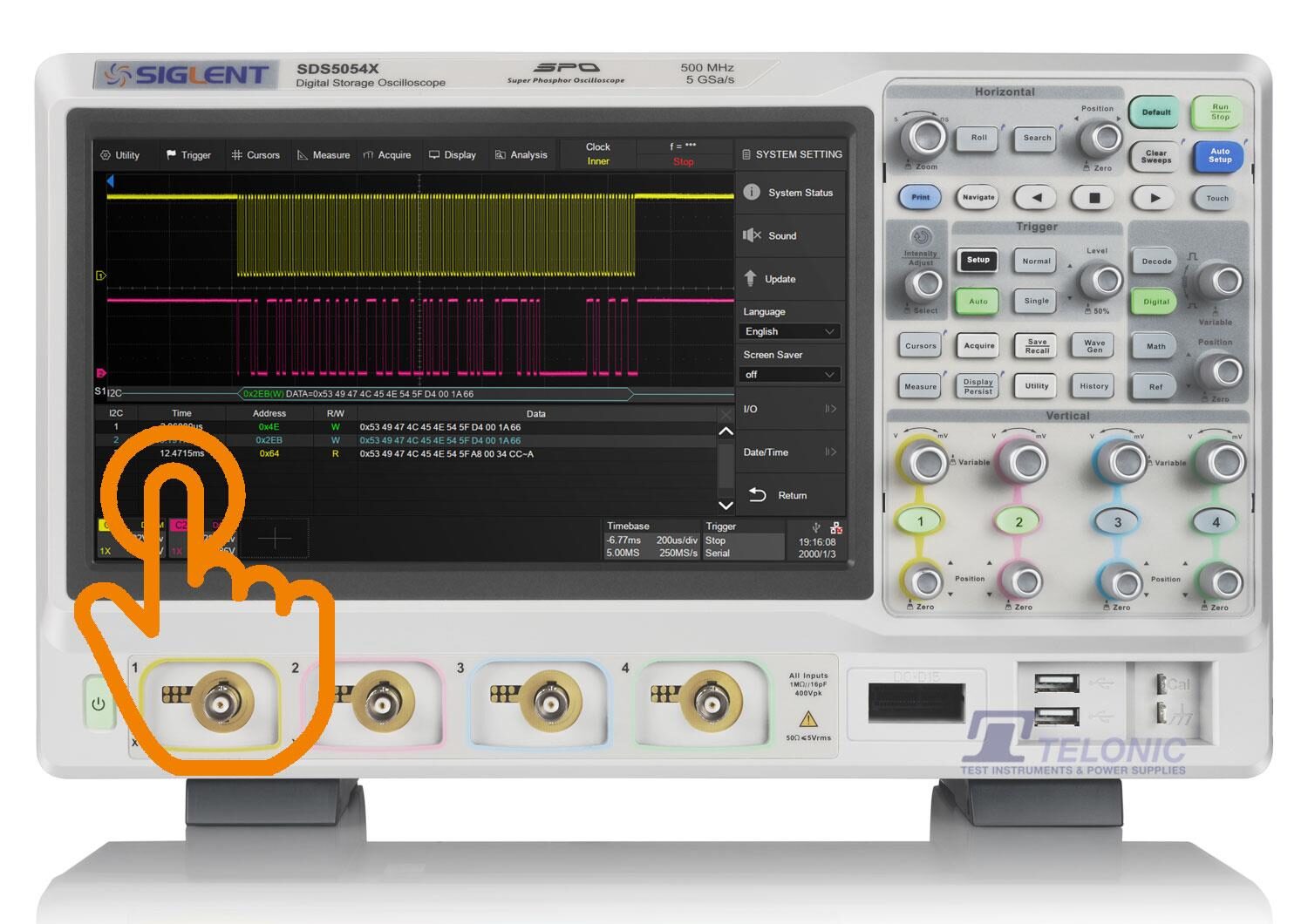Open System Status in the side menu
The height and width of the screenshot is (924, 1308).
(x=790, y=193)
